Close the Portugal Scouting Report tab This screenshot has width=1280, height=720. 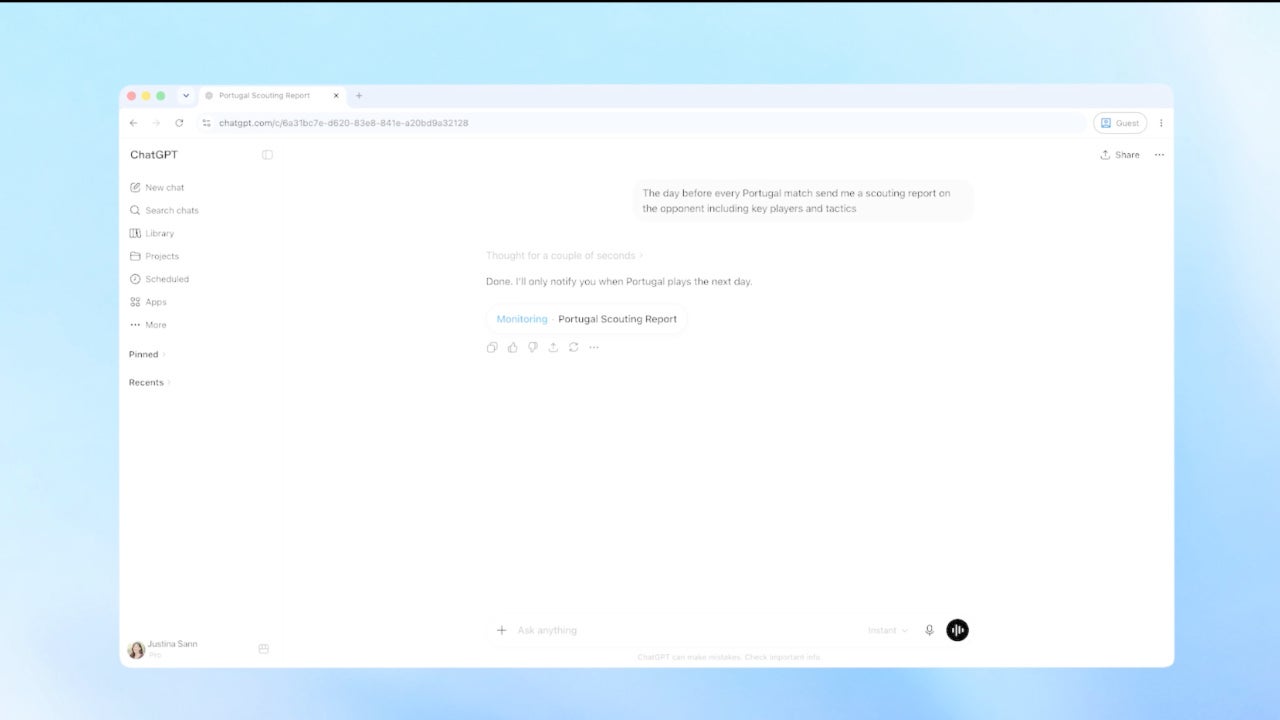point(336,96)
